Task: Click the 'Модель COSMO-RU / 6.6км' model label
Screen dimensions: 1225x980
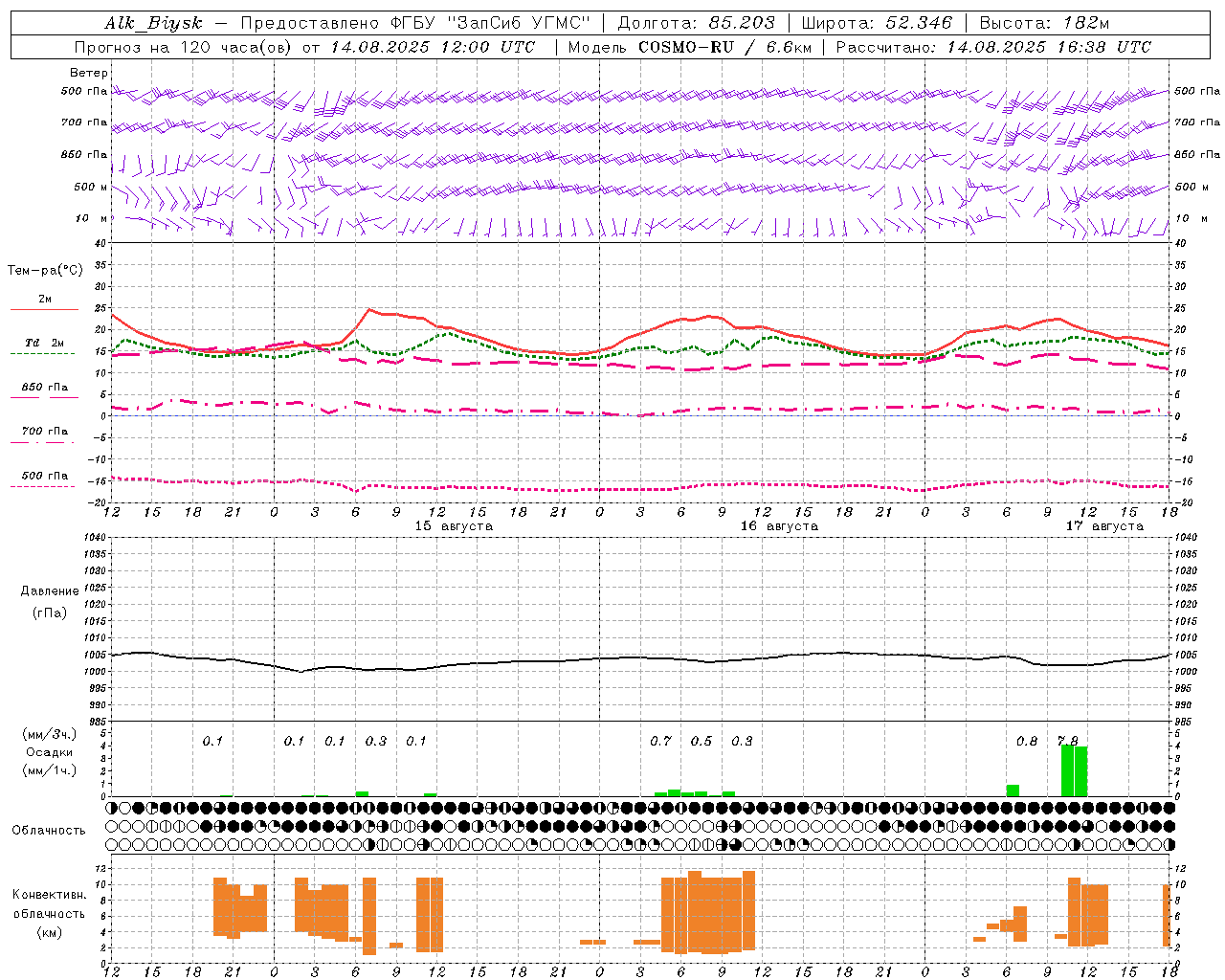Action: click(x=690, y=47)
